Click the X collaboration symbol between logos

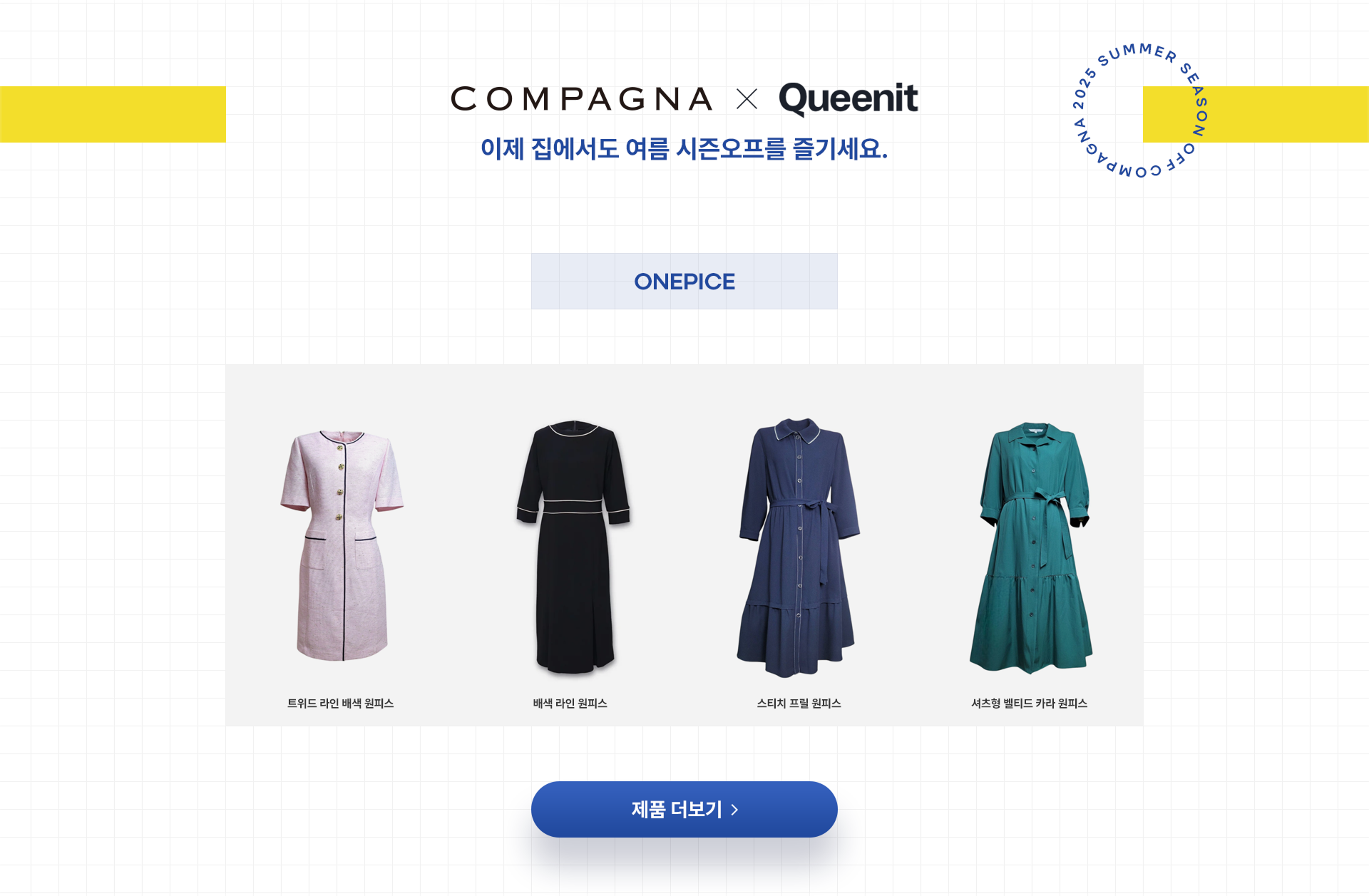[747, 99]
